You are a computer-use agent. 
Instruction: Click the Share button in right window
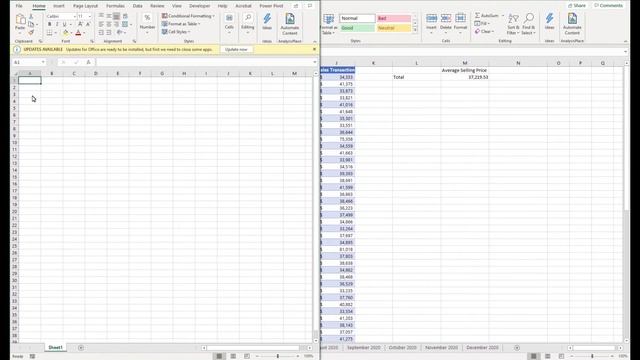click(x=577, y=6)
